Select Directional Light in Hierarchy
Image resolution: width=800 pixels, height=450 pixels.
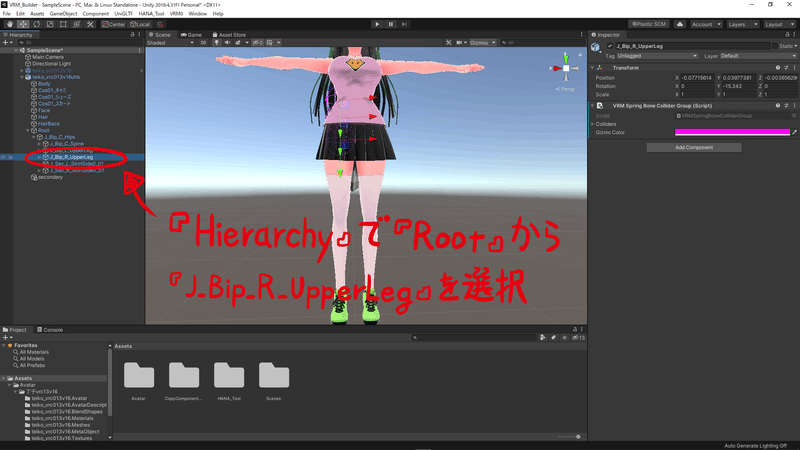[51, 64]
